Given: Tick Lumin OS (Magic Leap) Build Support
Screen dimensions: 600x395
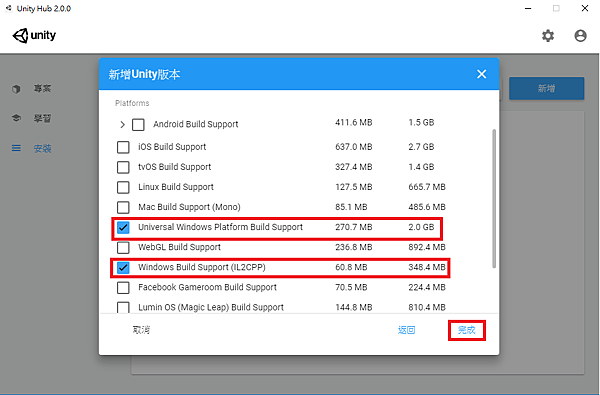Looking at the screenshot, I should (123, 307).
